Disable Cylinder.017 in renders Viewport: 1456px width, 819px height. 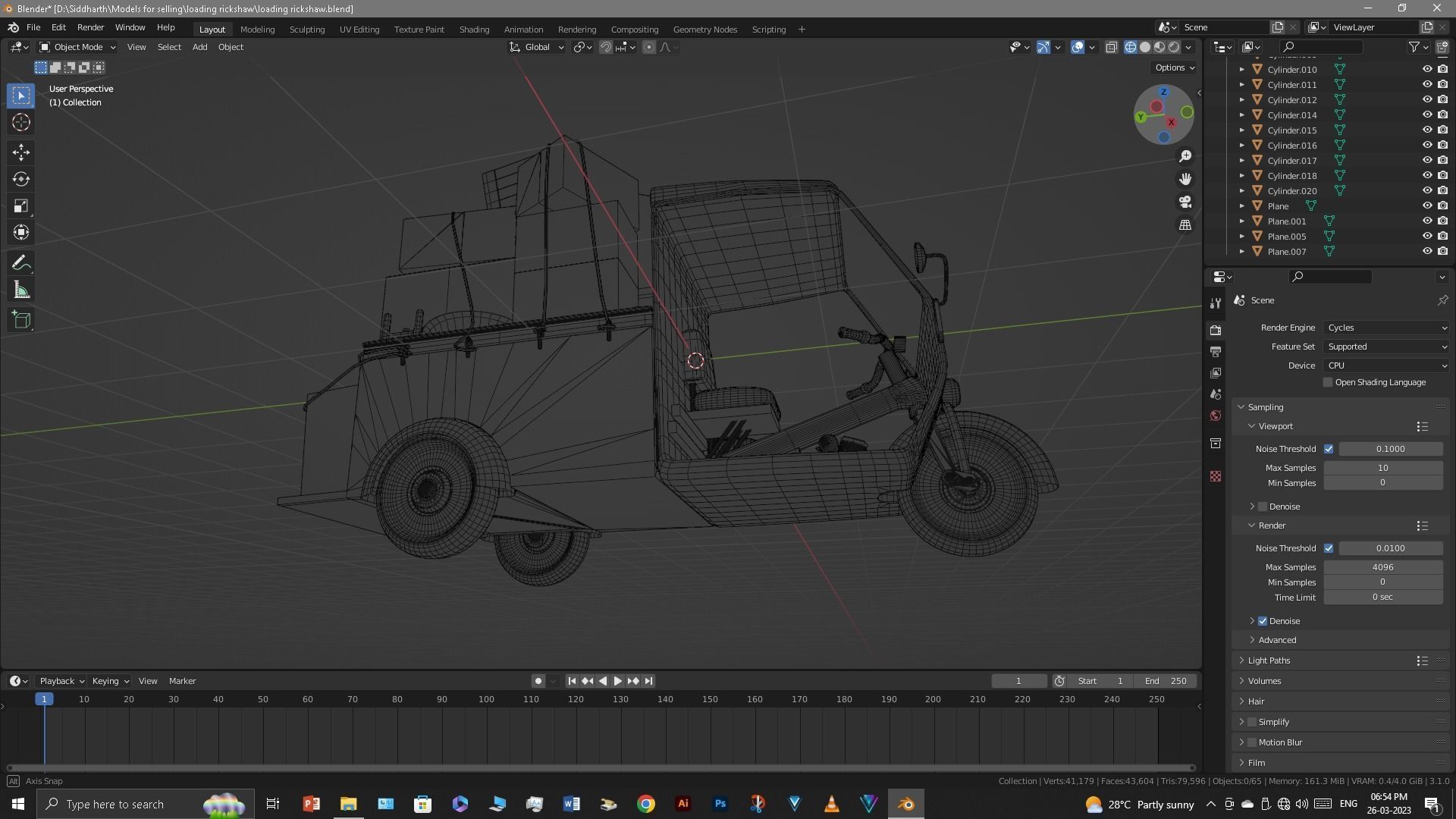[1442, 160]
